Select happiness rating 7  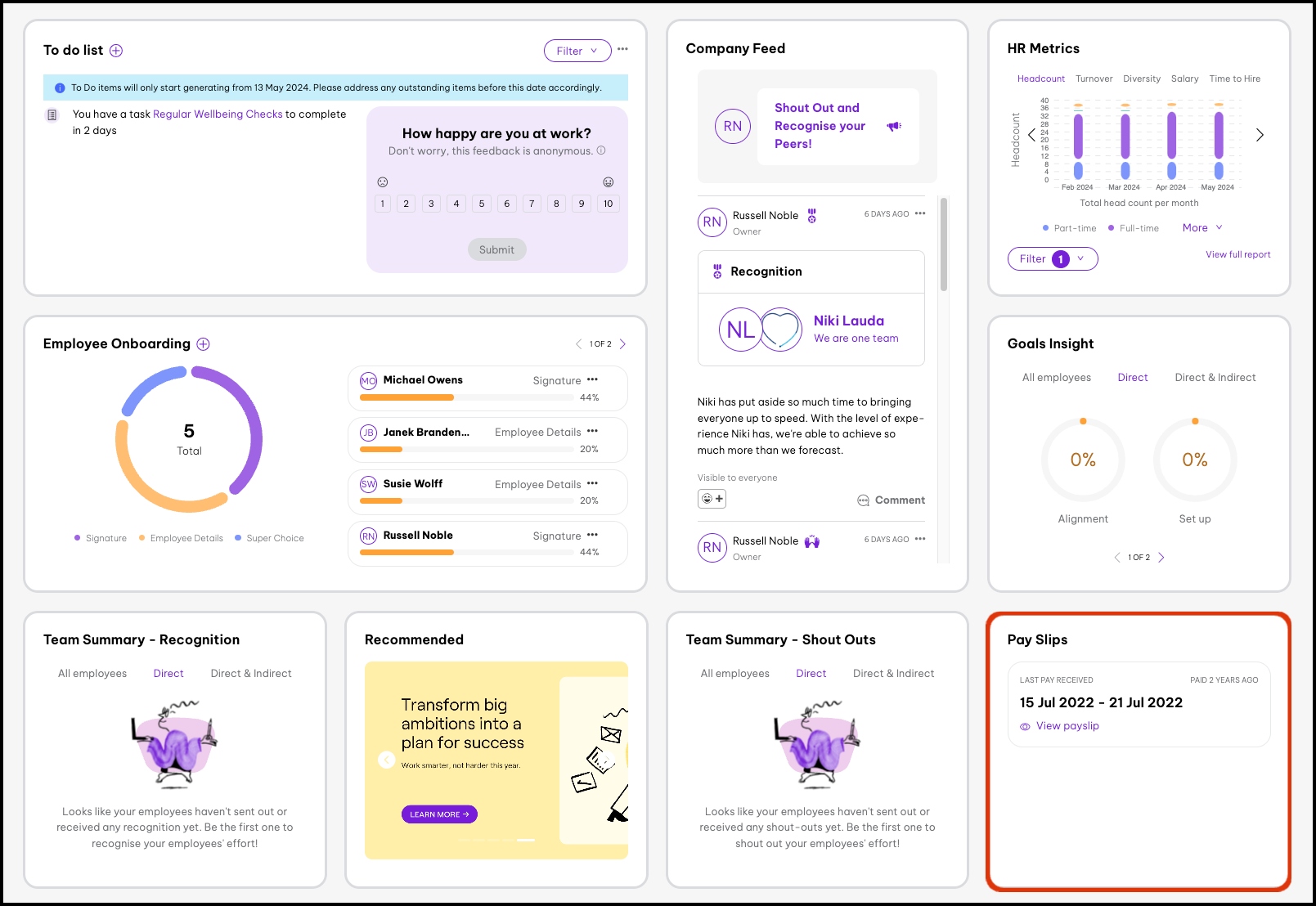click(532, 204)
